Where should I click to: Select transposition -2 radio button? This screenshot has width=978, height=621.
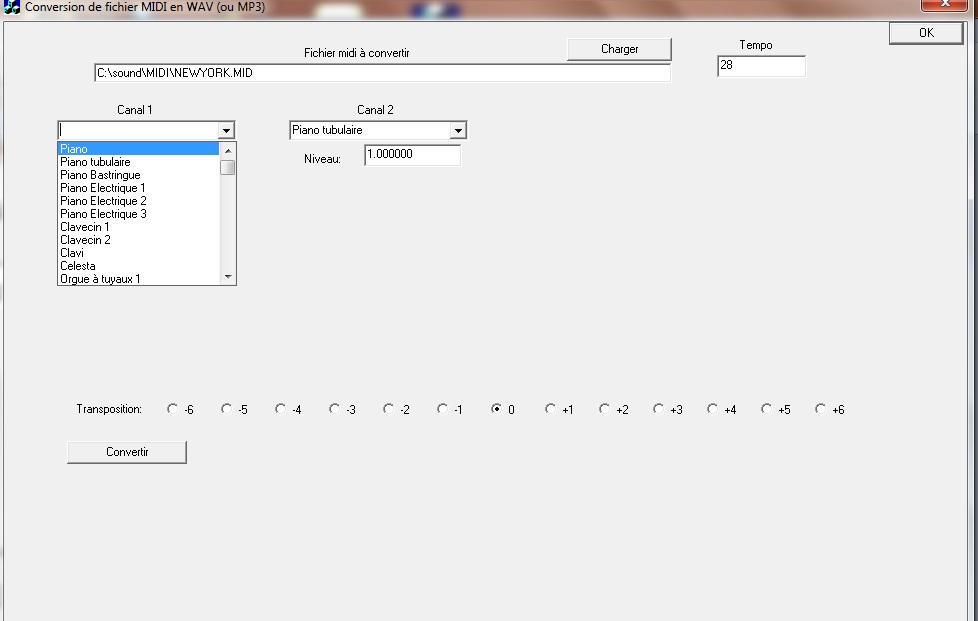pos(389,409)
